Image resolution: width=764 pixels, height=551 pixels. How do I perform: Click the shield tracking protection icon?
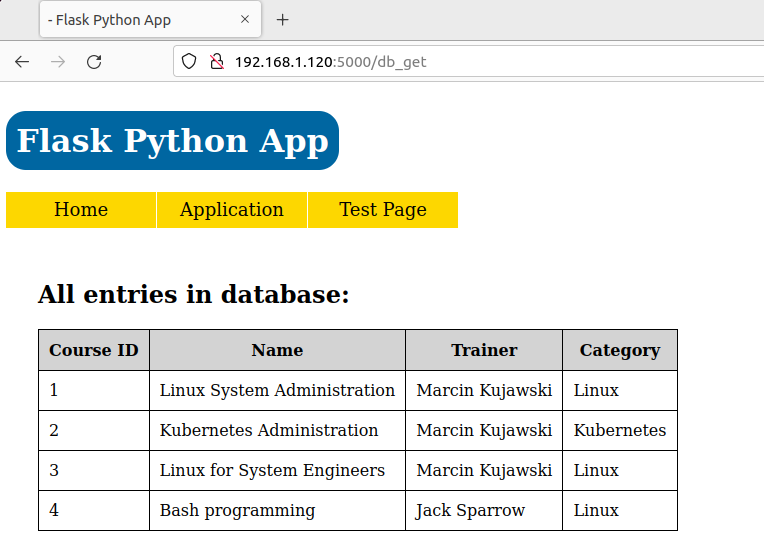(x=189, y=62)
